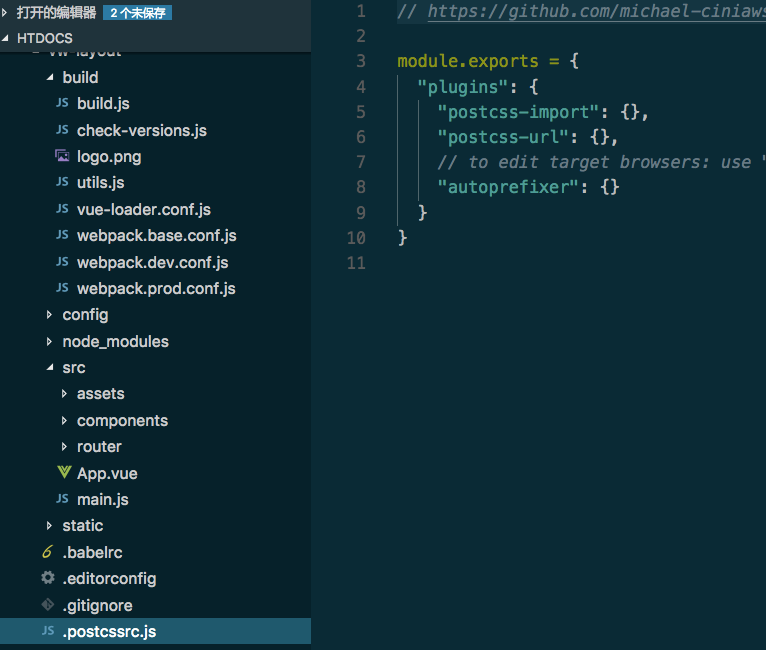Screen dimensions: 766x651
Task: Click the babel icon next to .babelrc
Action: (47, 551)
